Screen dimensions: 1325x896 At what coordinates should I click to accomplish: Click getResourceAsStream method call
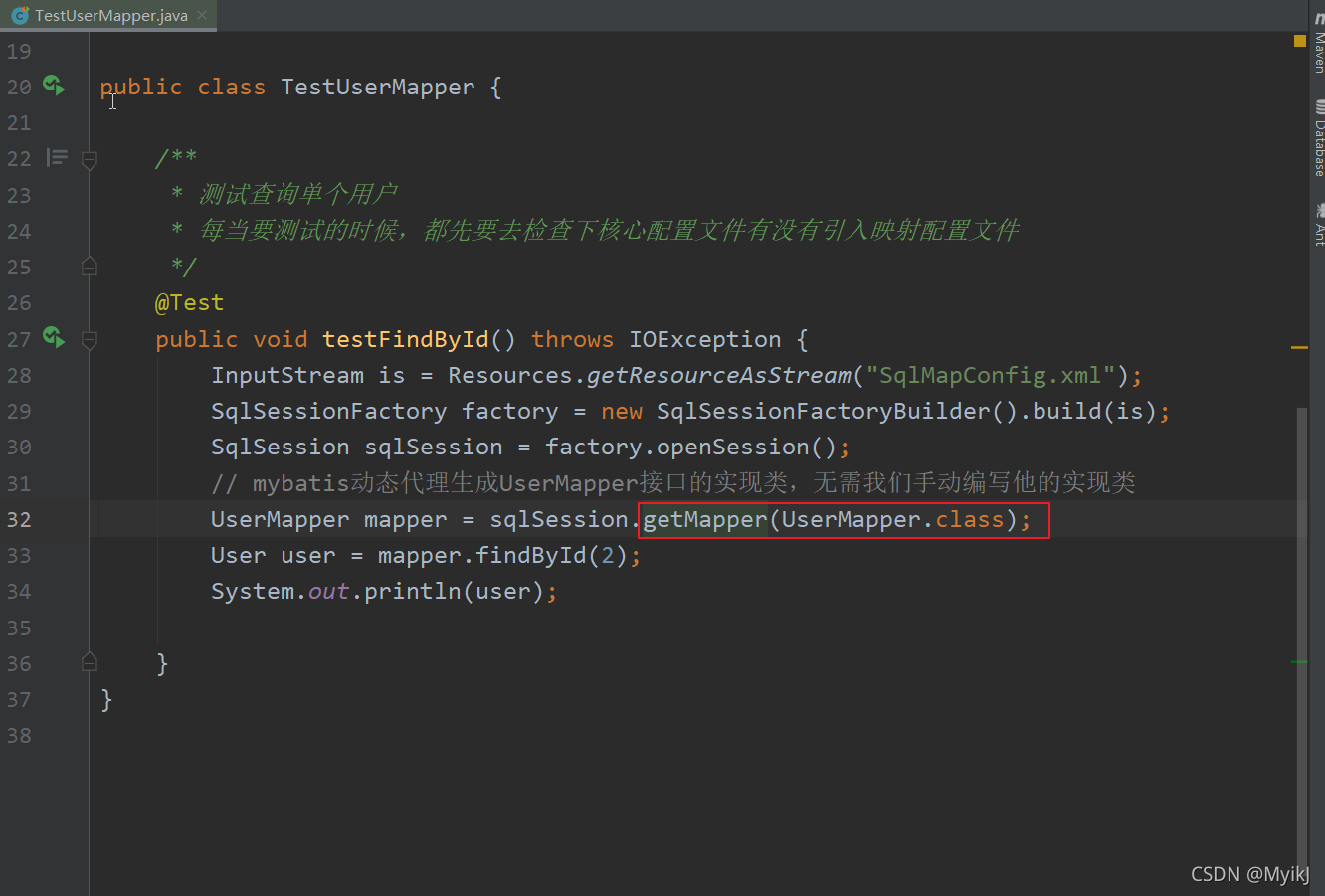coord(719,375)
